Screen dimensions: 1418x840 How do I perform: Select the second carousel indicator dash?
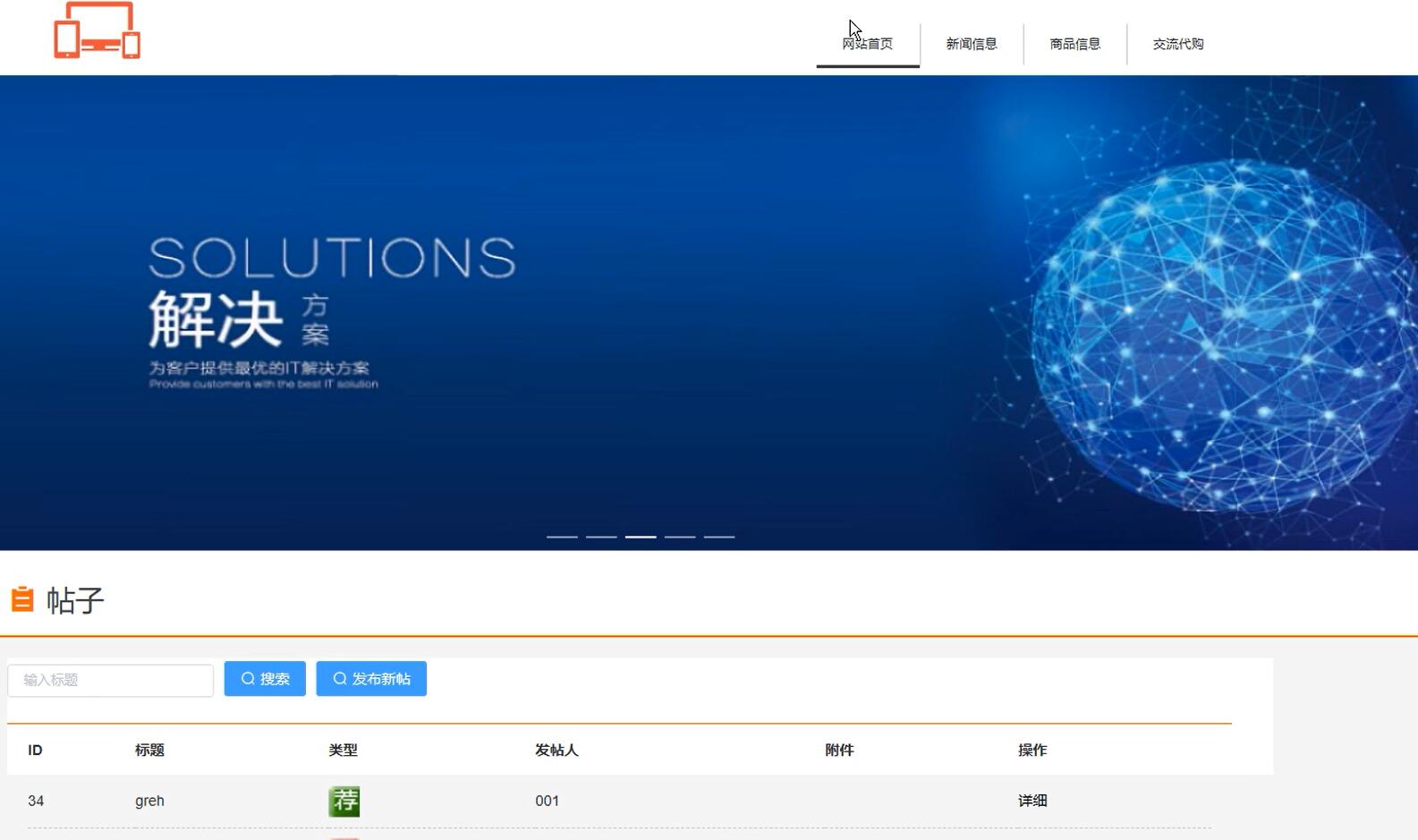coord(601,537)
